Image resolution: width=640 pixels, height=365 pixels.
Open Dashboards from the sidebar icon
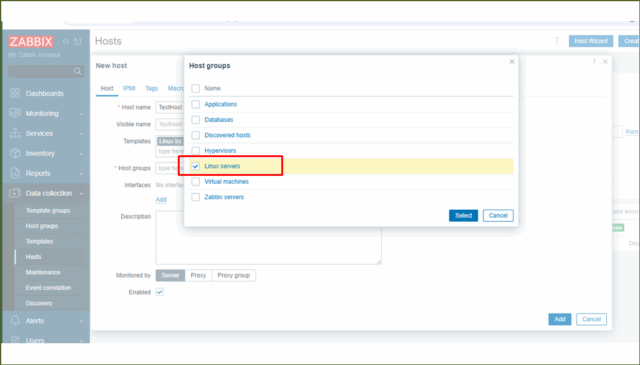click(x=15, y=93)
